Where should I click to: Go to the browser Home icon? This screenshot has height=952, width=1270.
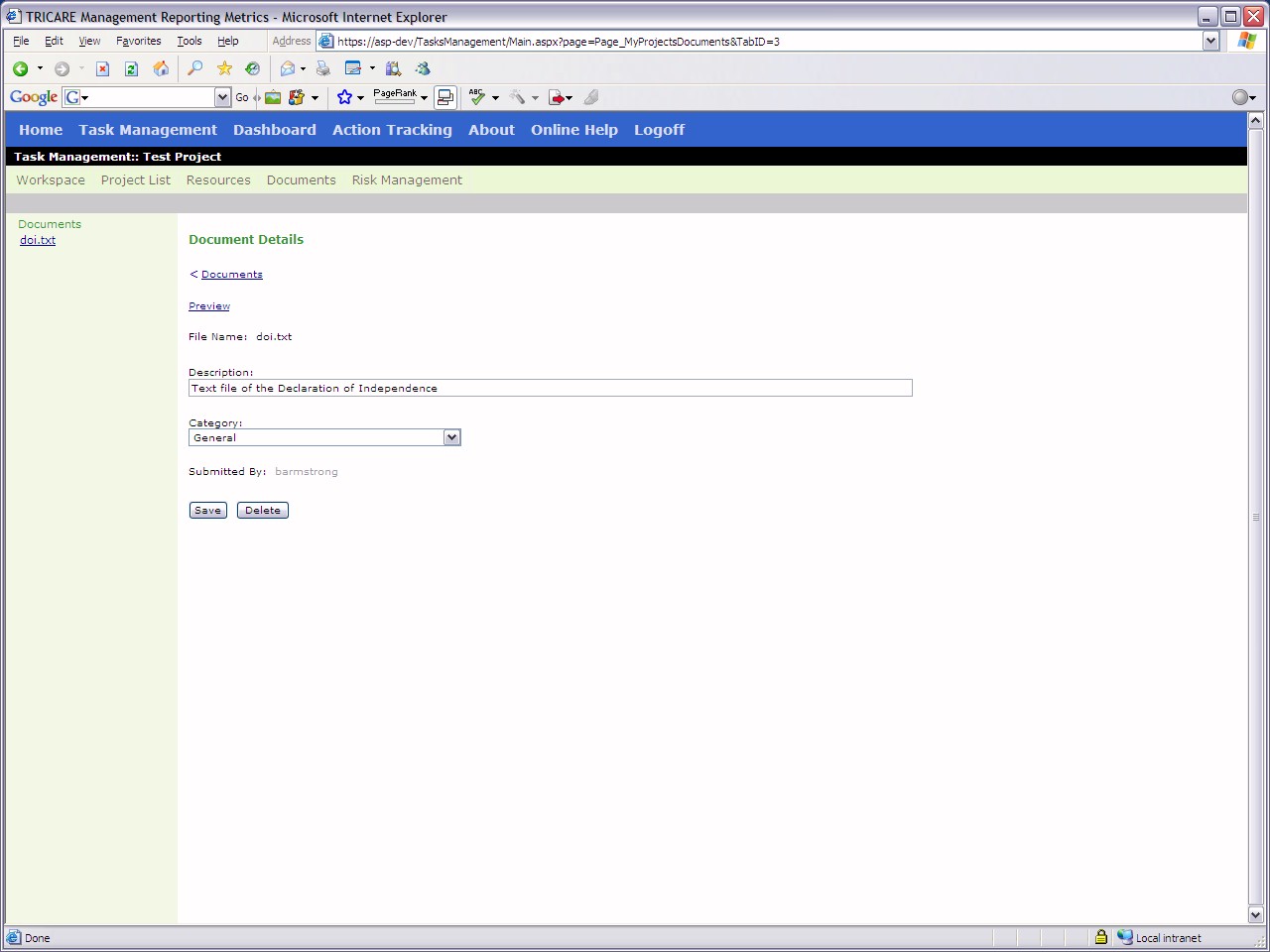click(161, 68)
